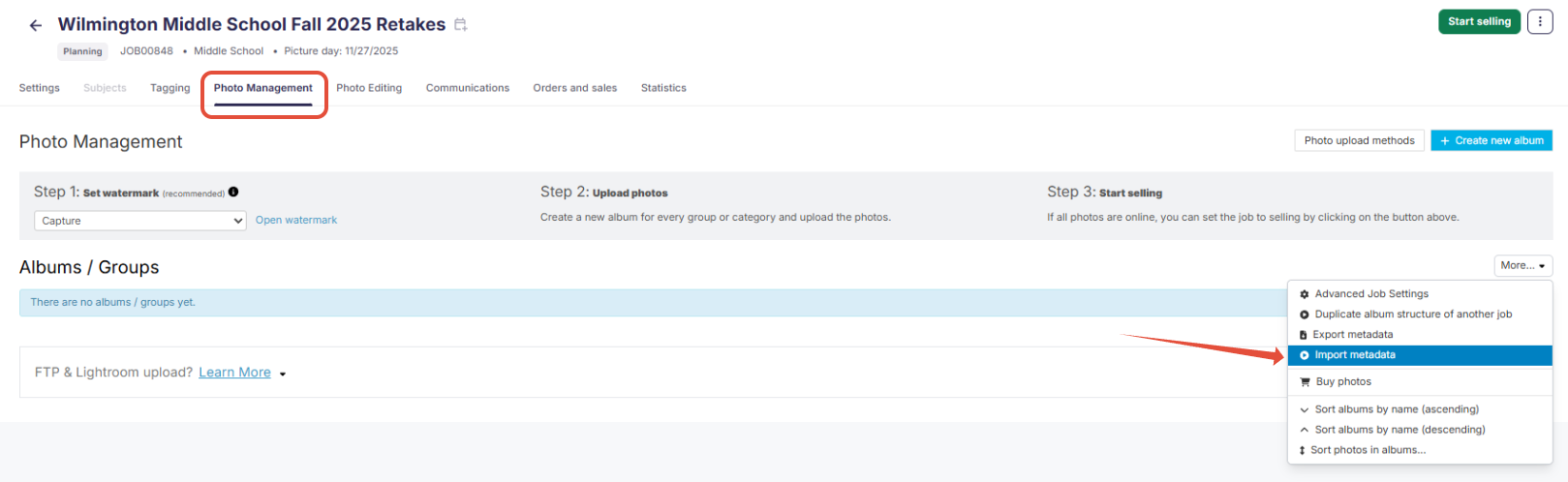Click the ascending sort chevron icon
Image resolution: width=1568 pixels, height=482 pixels.
click(1305, 409)
